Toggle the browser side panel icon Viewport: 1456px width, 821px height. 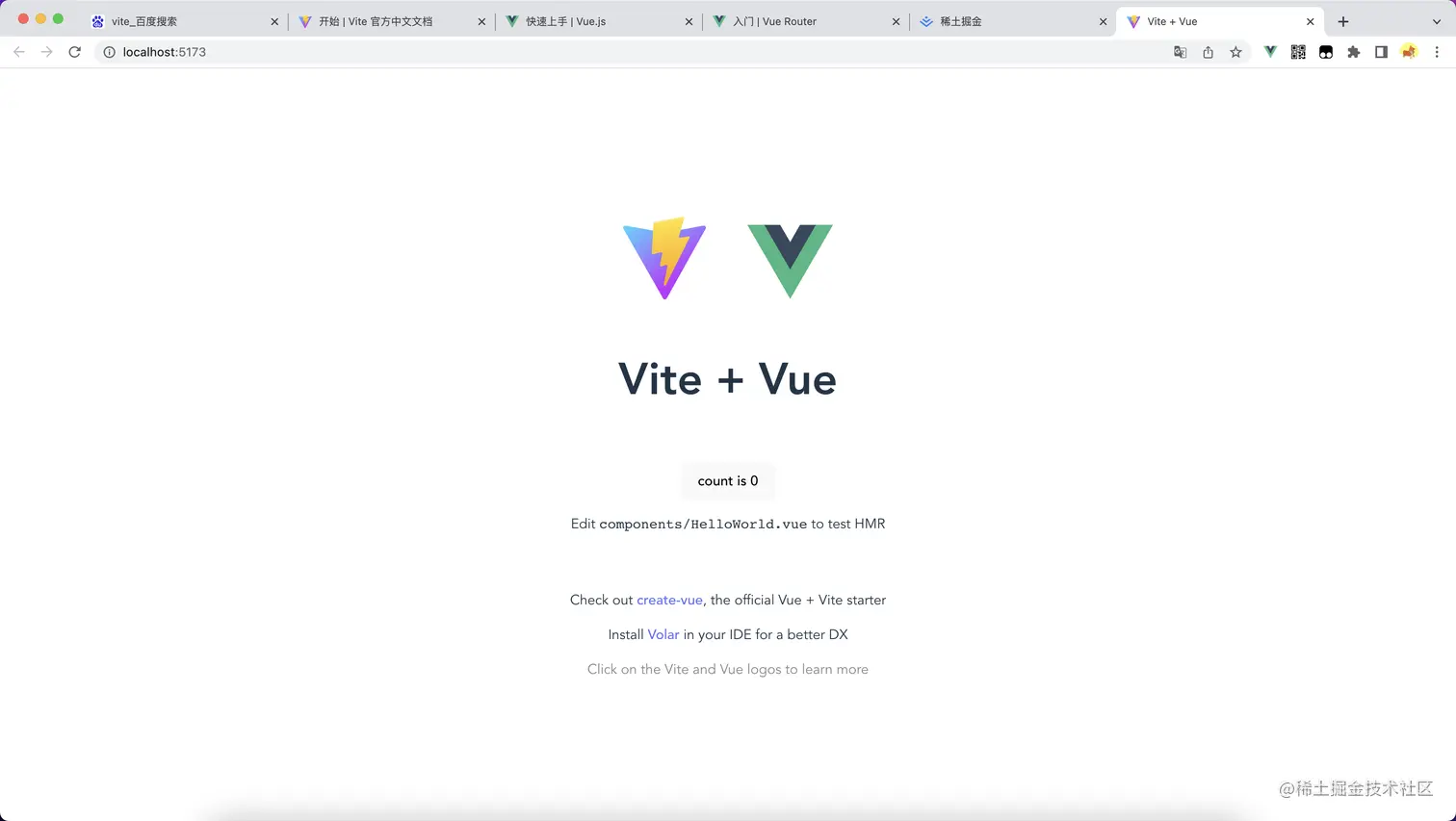click(1381, 52)
